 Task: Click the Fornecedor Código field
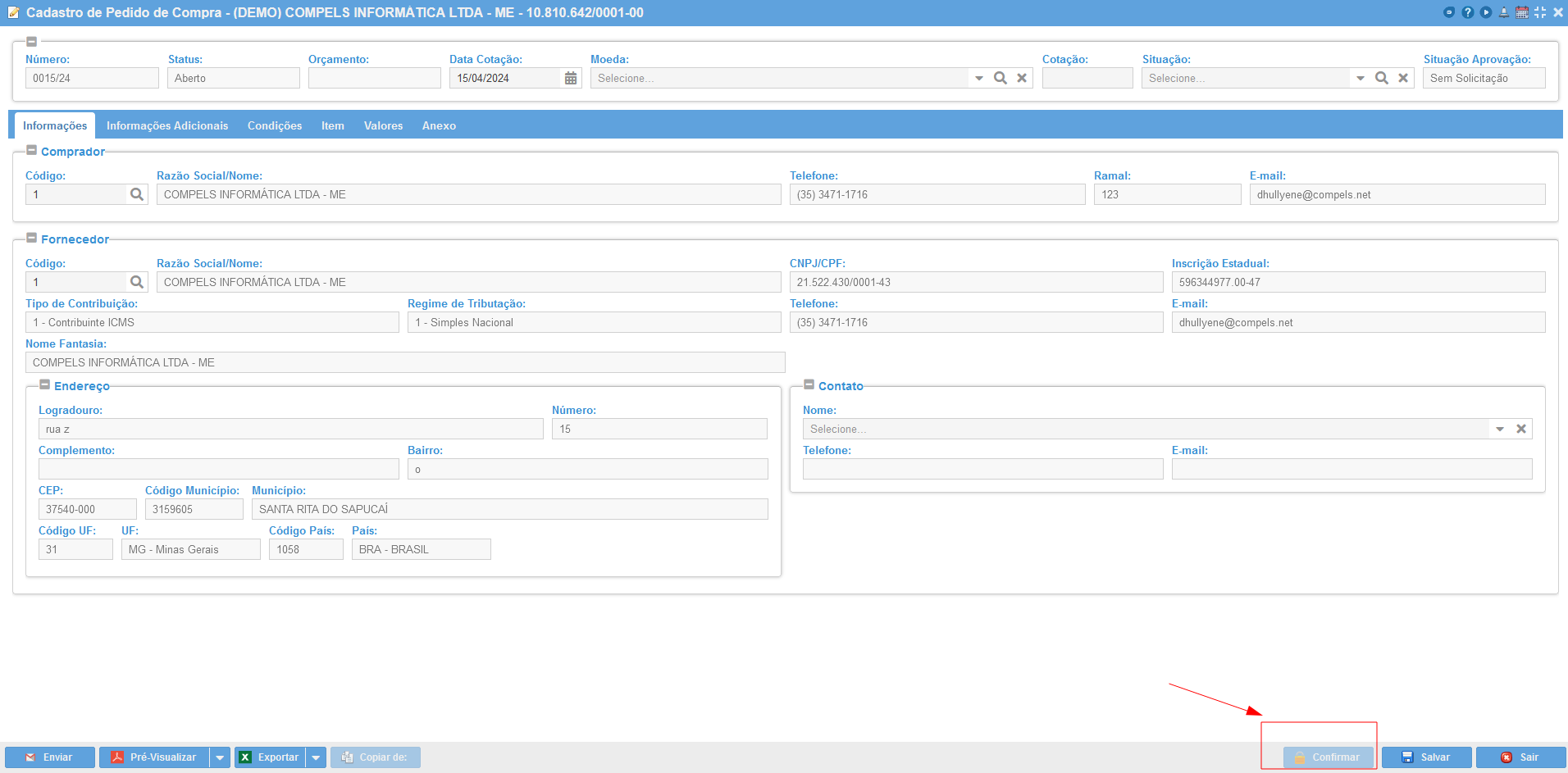tap(76, 282)
